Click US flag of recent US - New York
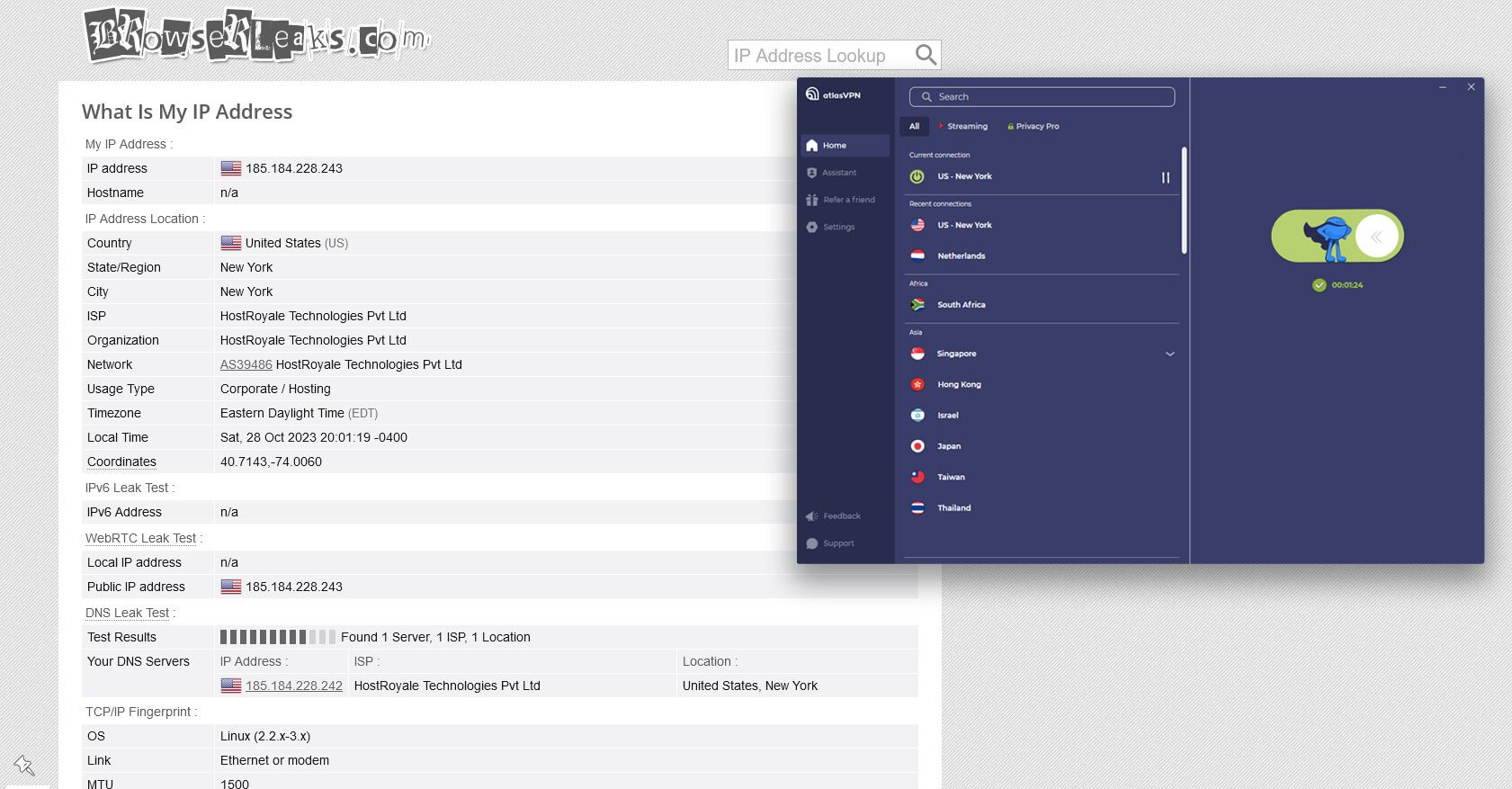 click(917, 225)
